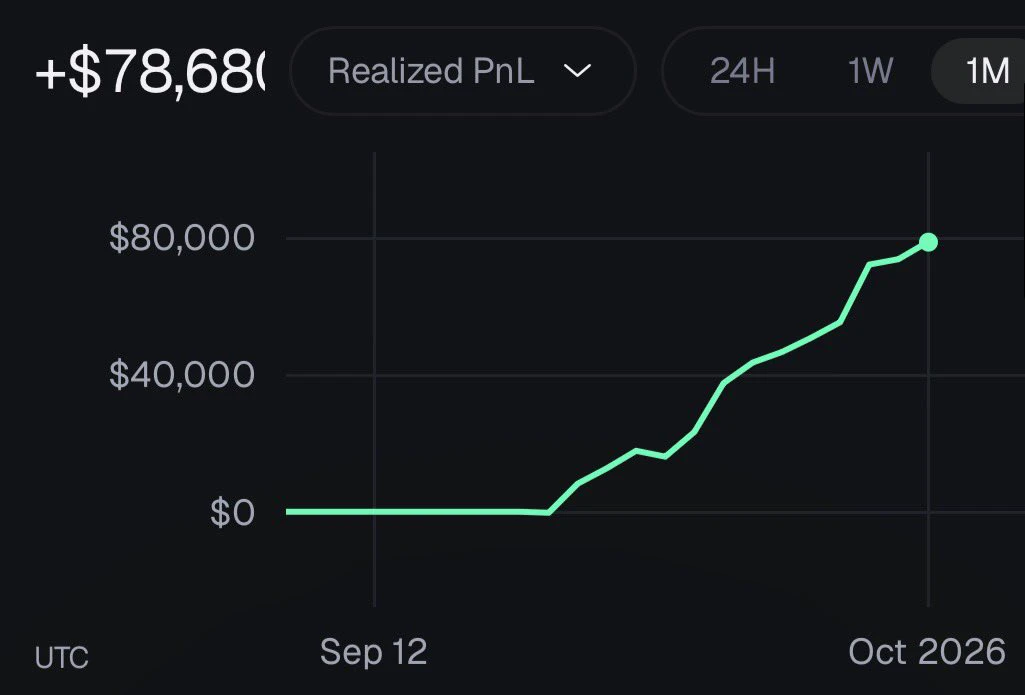Click the Oct 2026 date label
1025x695 pixels.
click(x=927, y=652)
